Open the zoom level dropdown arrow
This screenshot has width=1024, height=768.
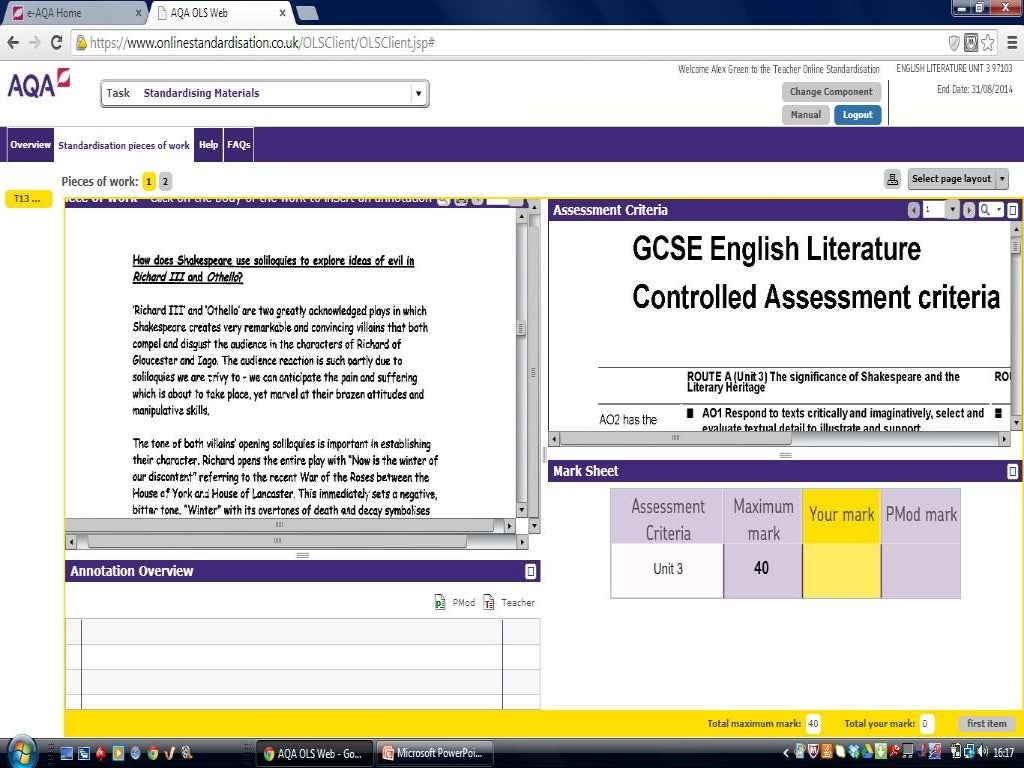(x=999, y=210)
